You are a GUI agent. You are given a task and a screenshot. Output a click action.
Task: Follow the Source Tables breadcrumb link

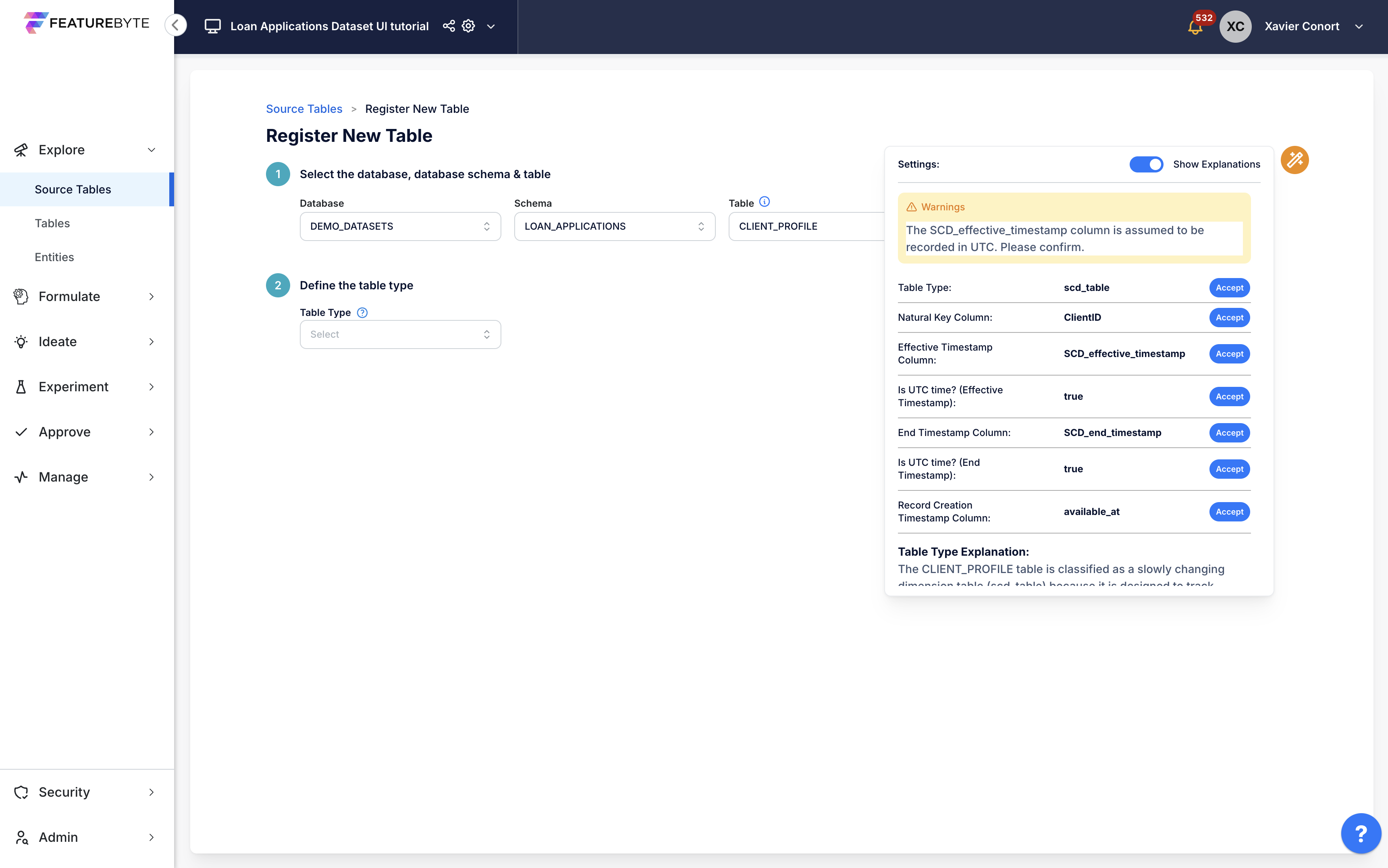pos(303,108)
